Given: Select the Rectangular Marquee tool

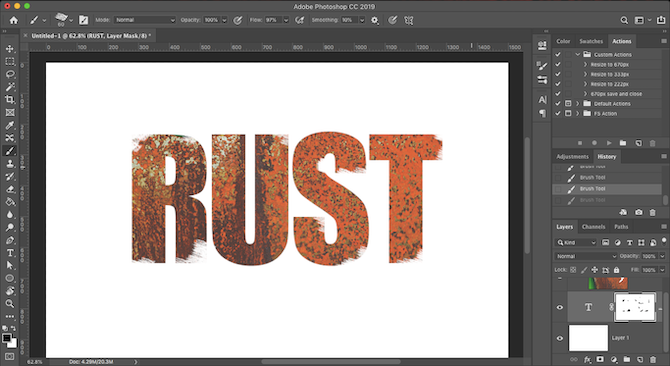Looking at the screenshot, I should [x=10, y=61].
